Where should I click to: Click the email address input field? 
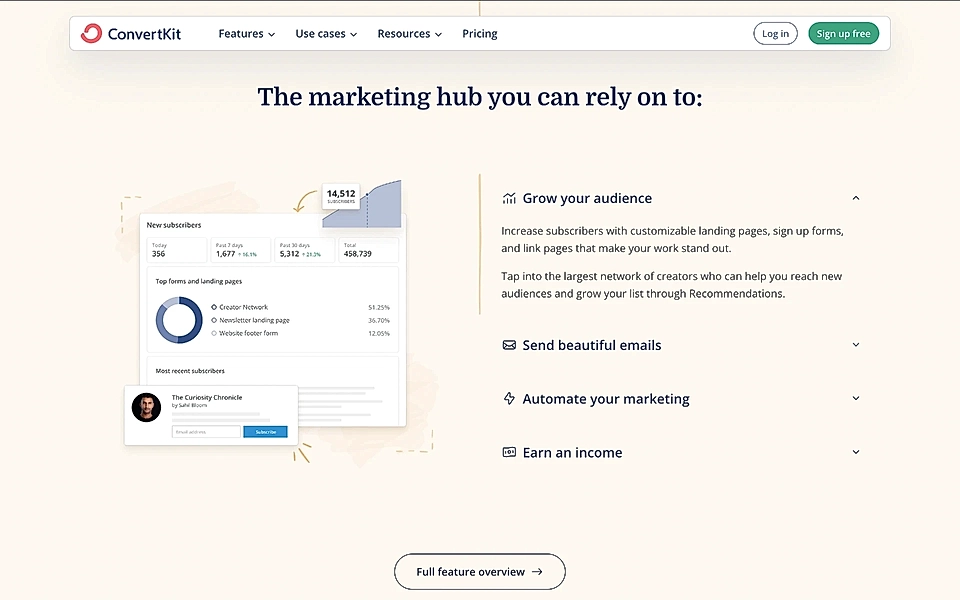(x=206, y=431)
